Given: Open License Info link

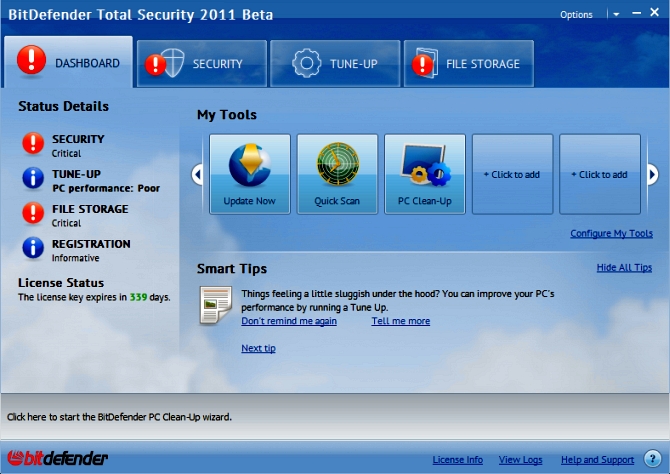Looking at the screenshot, I should [458, 460].
